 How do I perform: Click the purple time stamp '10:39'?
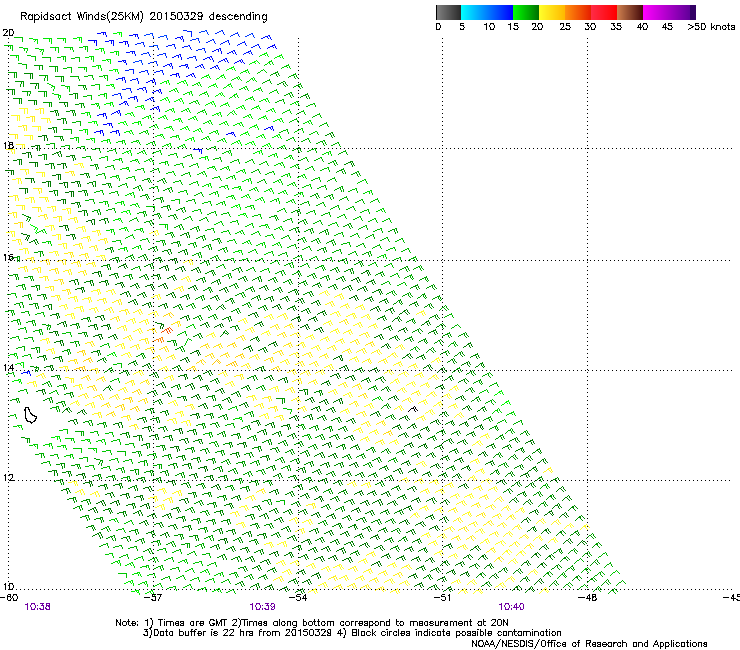pos(262,607)
